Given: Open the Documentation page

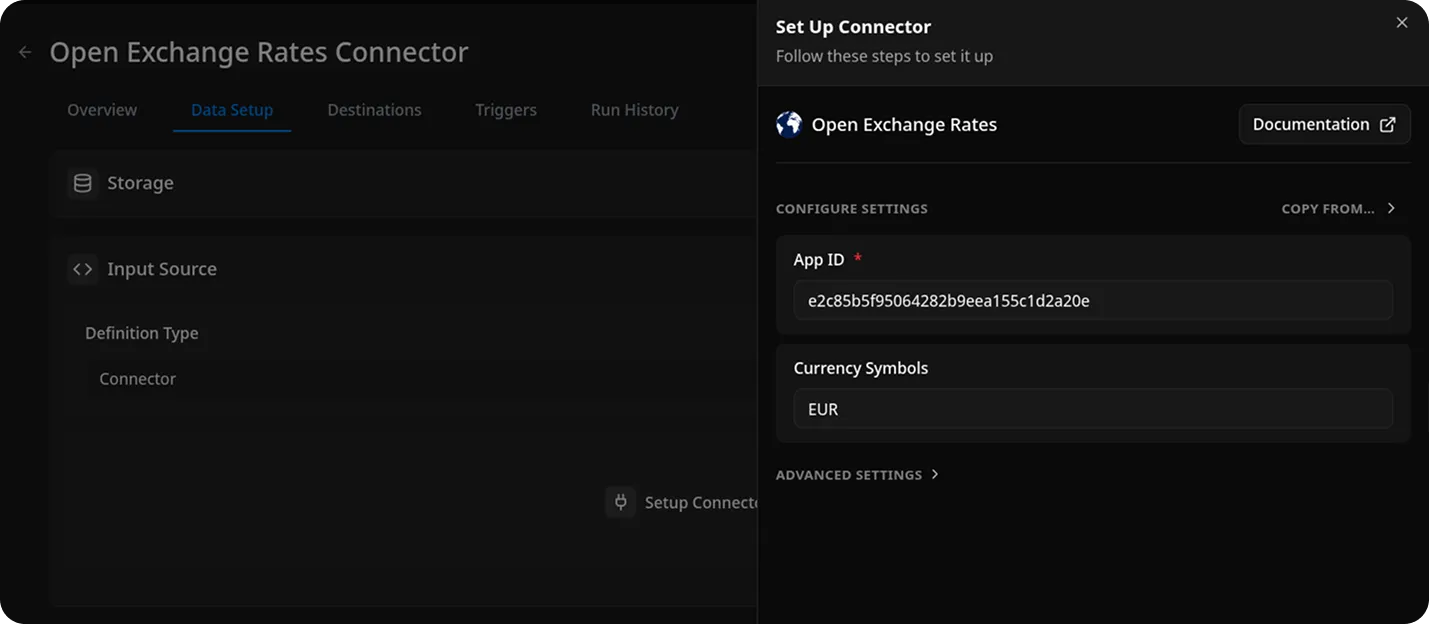Looking at the screenshot, I should pos(1311,124).
